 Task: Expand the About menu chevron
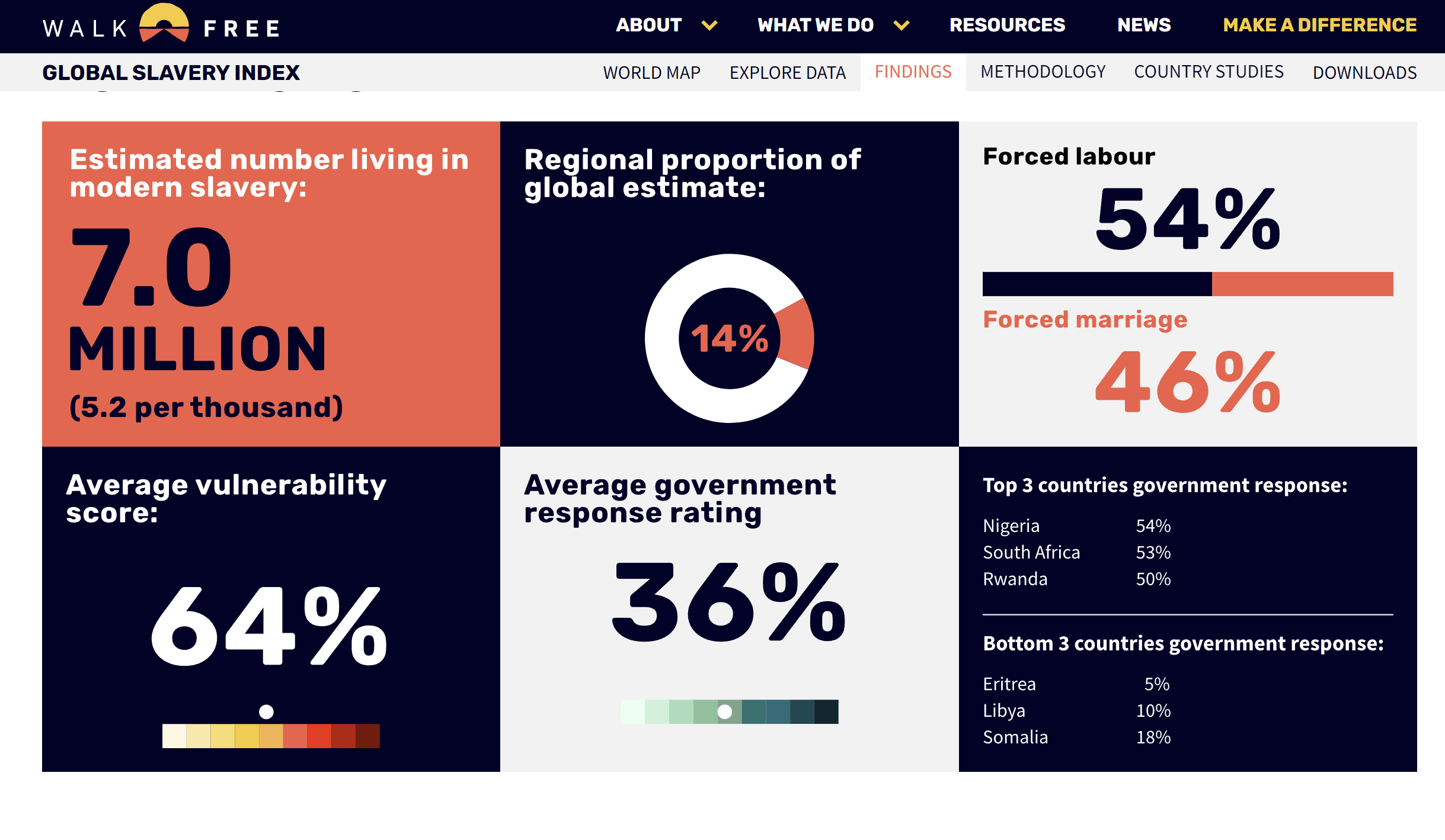[709, 25]
